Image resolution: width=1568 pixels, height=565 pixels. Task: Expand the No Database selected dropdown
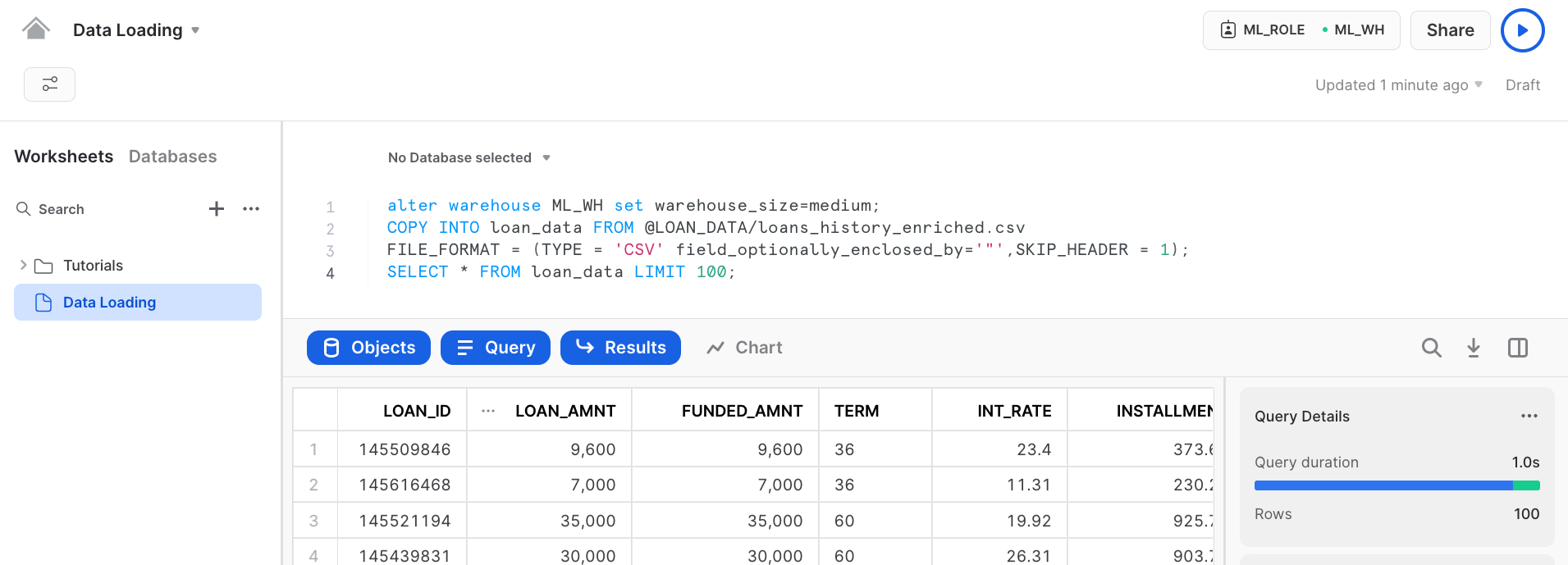(x=469, y=157)
